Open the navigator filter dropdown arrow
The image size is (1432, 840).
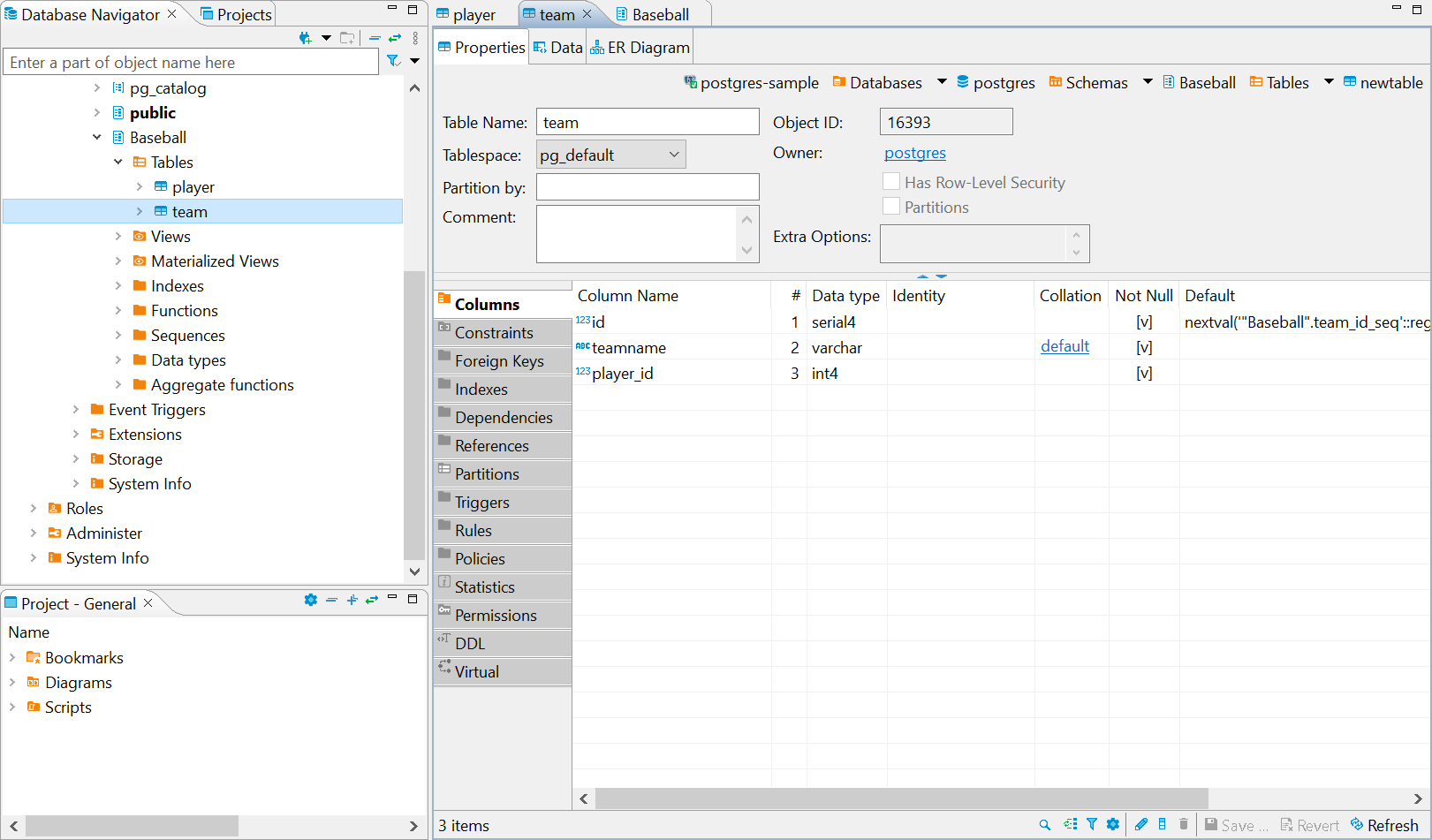click(414, 61)
